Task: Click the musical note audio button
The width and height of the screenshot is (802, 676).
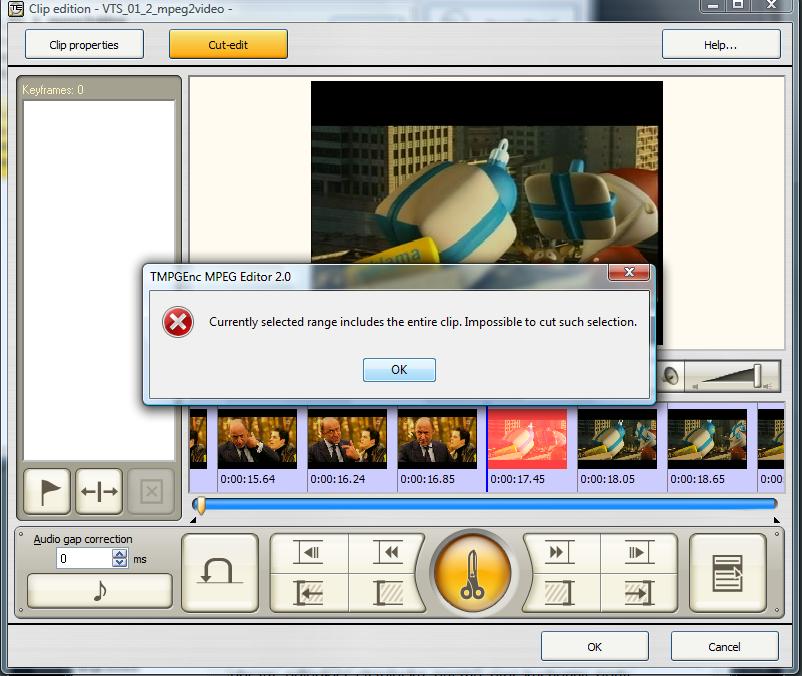Action: tap(99, 591)
